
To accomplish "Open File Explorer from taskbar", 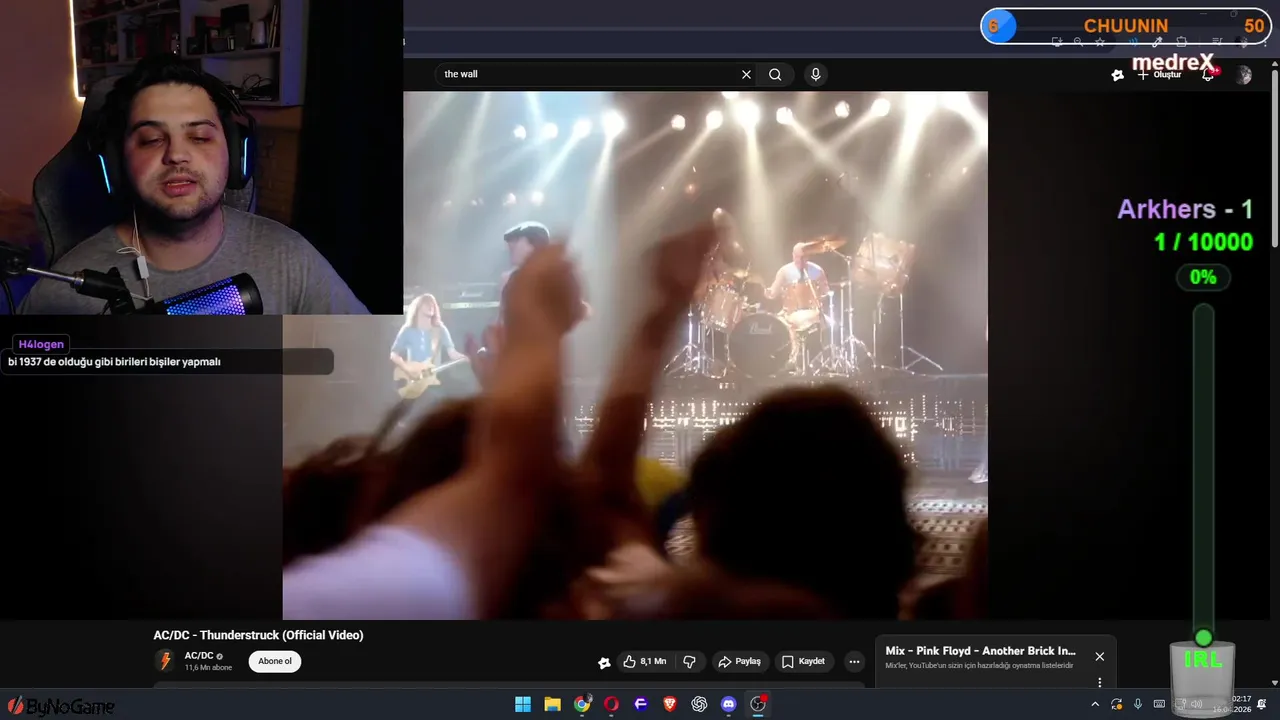I will point(552,704).
